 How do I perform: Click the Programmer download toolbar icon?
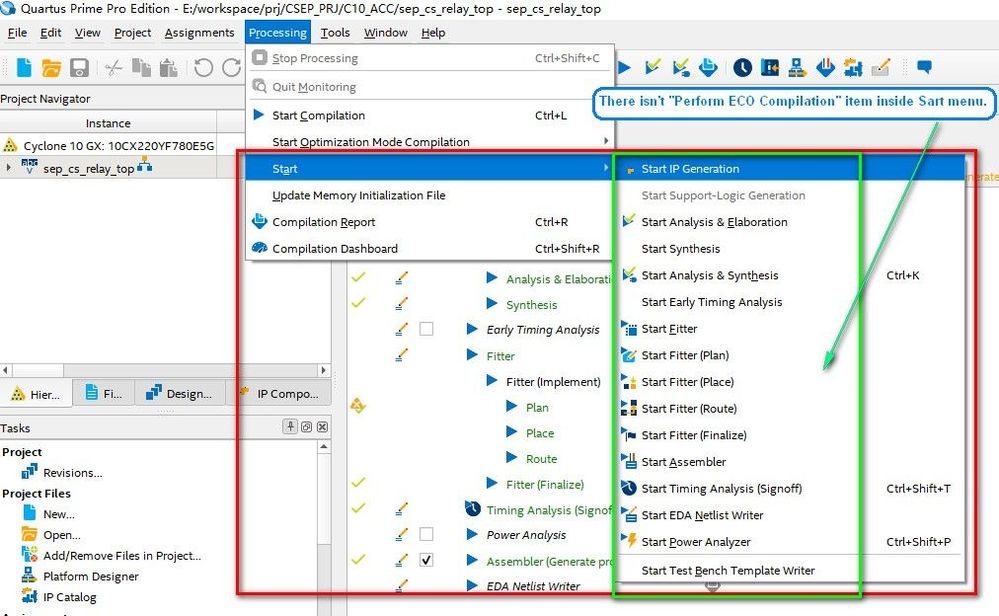(x=825, y=68)
